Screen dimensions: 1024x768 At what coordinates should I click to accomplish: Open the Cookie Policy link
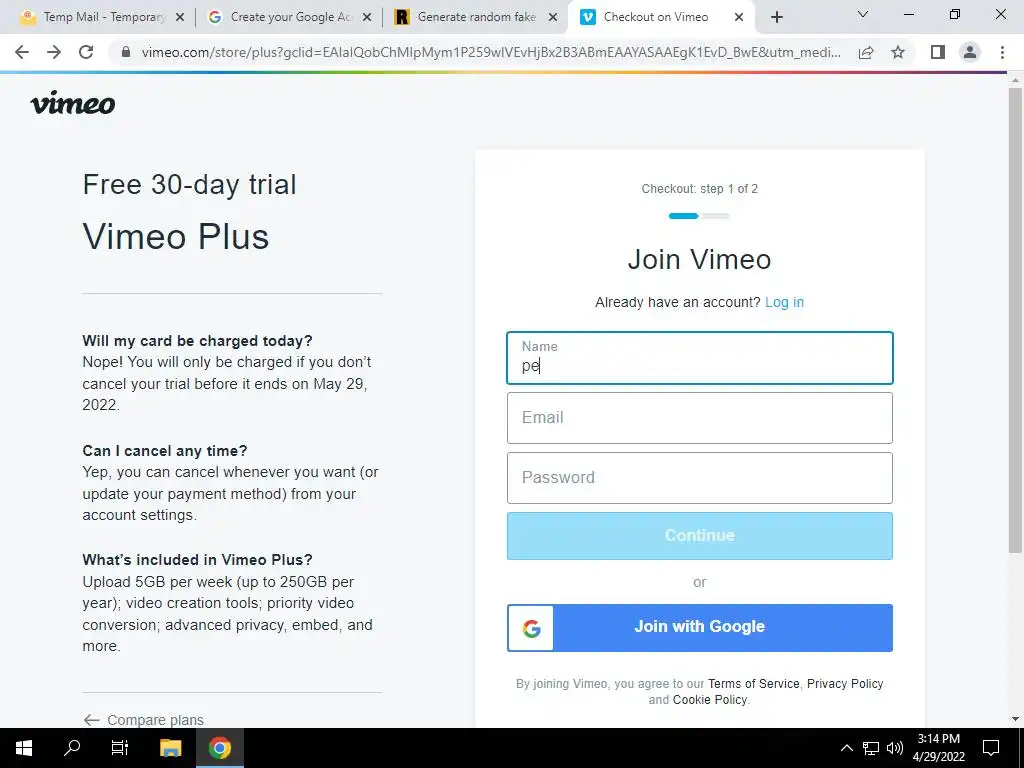[x=710, y=699]
